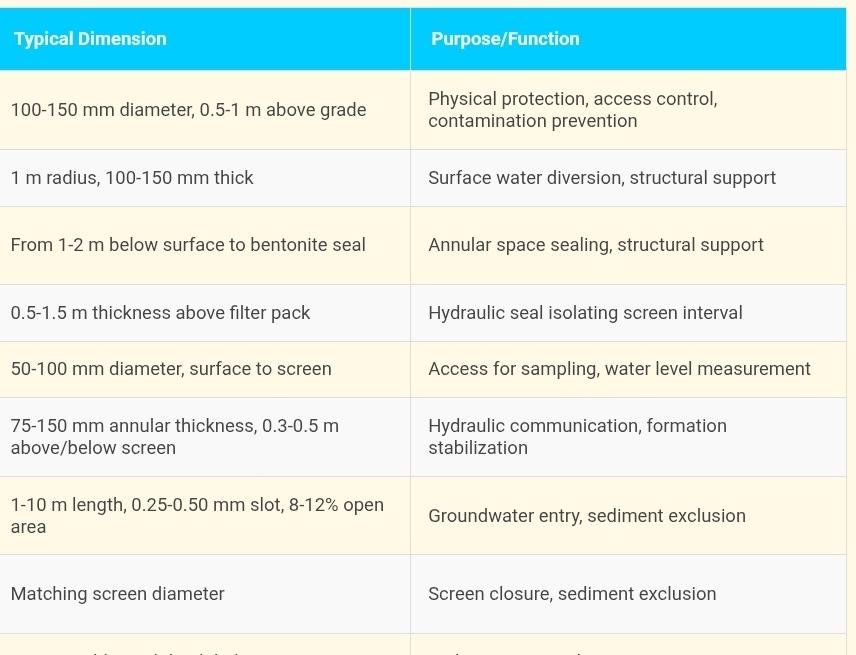This screenshot has height=655, width=856.
Task: Click the 'Groundwater entry, sediment exclusion' cell
Action: click(x=586, y=516)
